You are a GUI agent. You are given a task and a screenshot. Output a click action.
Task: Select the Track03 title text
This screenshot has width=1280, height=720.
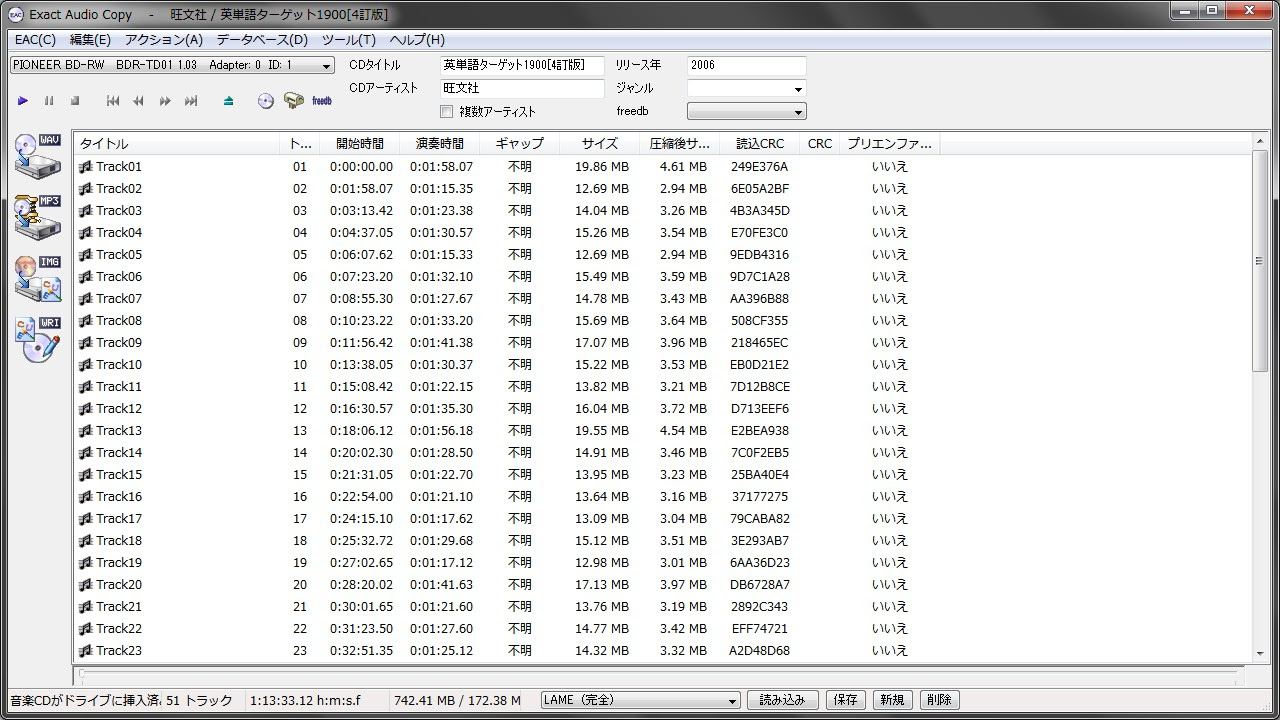[119, 211]
